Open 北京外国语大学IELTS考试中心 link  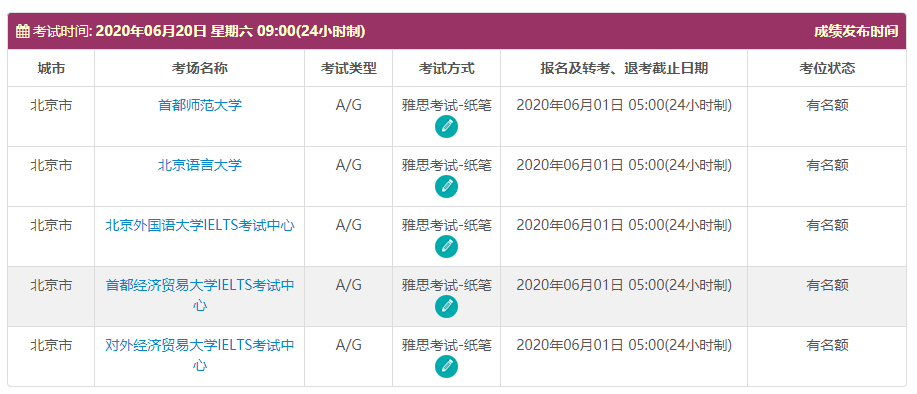[200, 226]
